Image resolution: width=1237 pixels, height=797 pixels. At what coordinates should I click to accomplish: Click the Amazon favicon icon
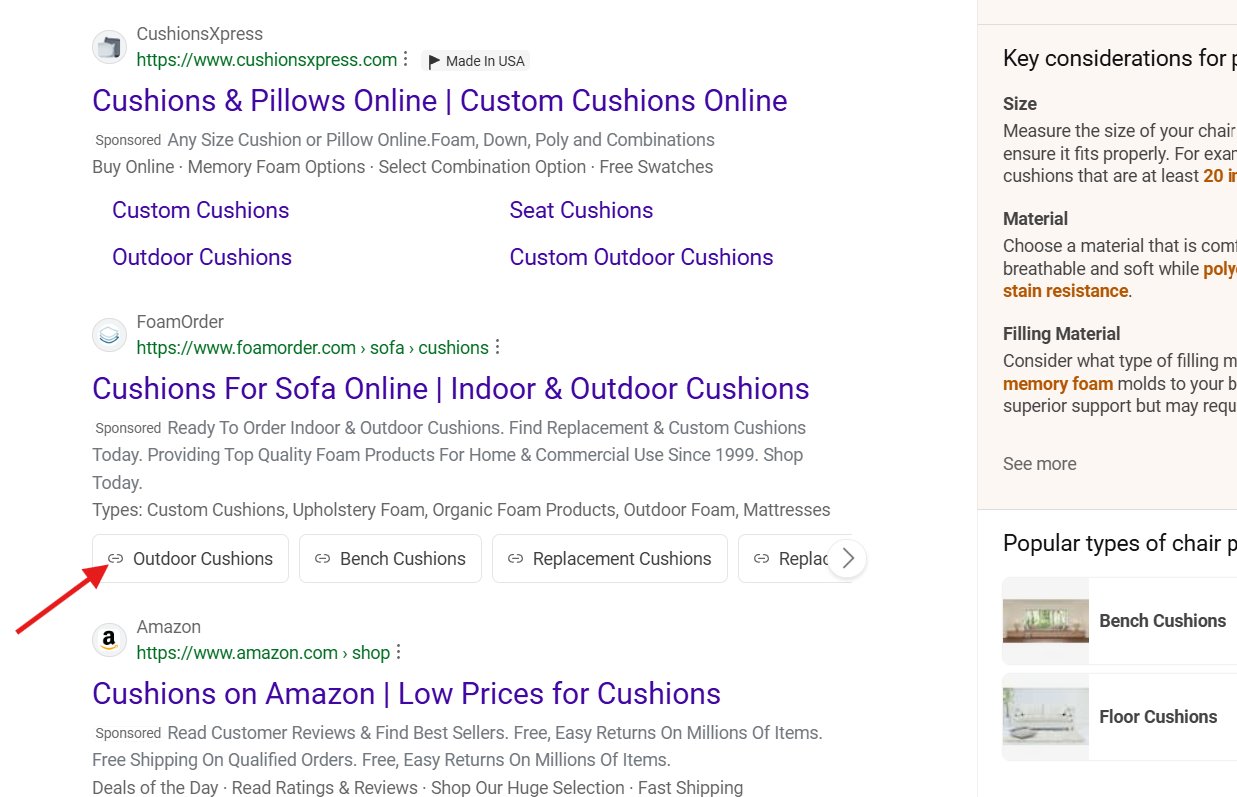(x=109, y=639)
